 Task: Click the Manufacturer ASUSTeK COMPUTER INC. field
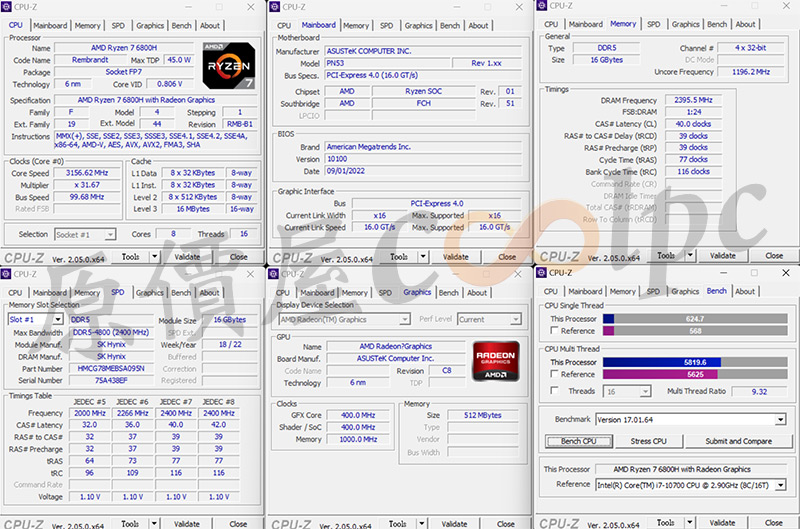pyautogui.click(x=423, y=51)
